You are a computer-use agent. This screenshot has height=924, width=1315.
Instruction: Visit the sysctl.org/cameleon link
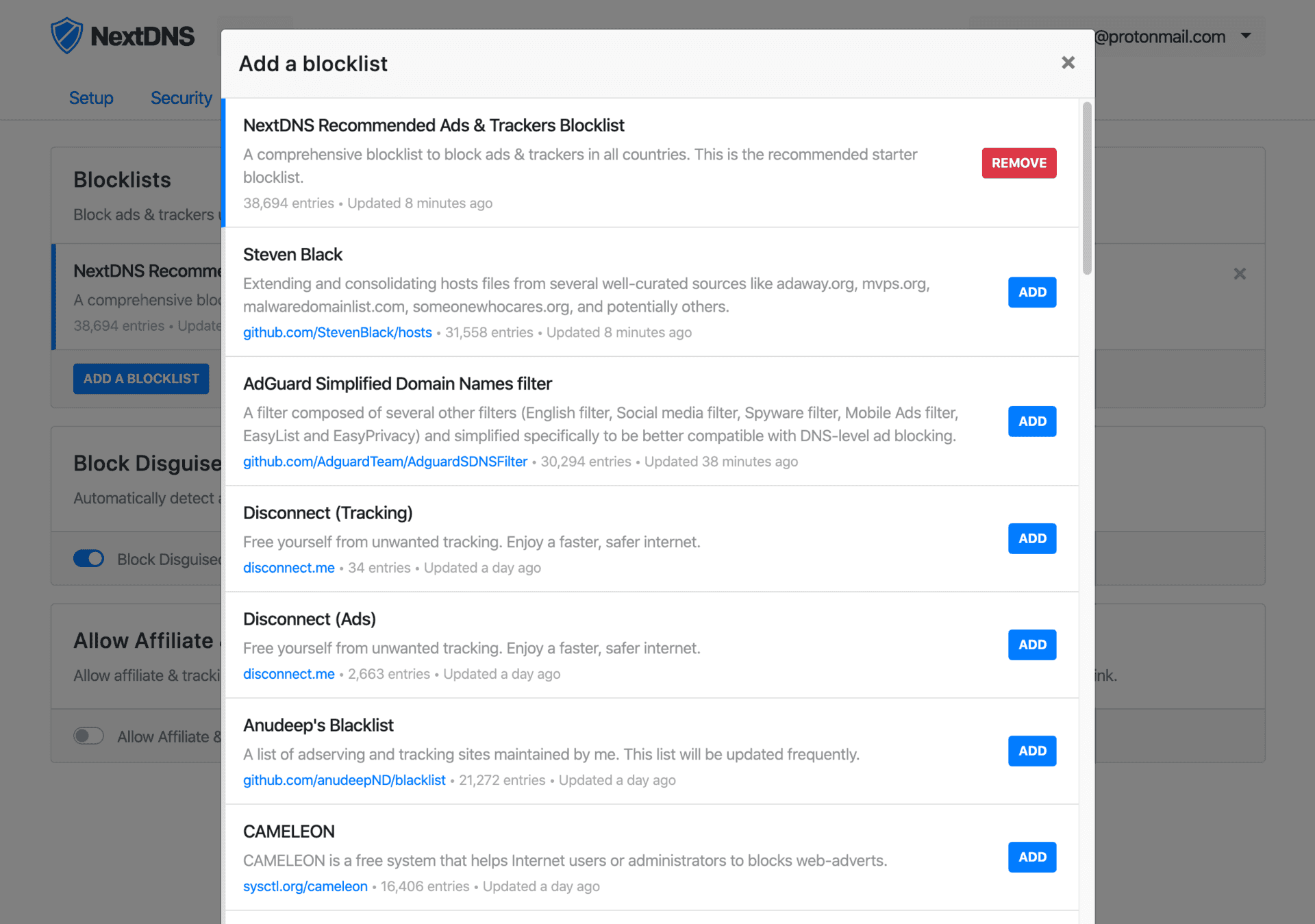tap(305, 886)
